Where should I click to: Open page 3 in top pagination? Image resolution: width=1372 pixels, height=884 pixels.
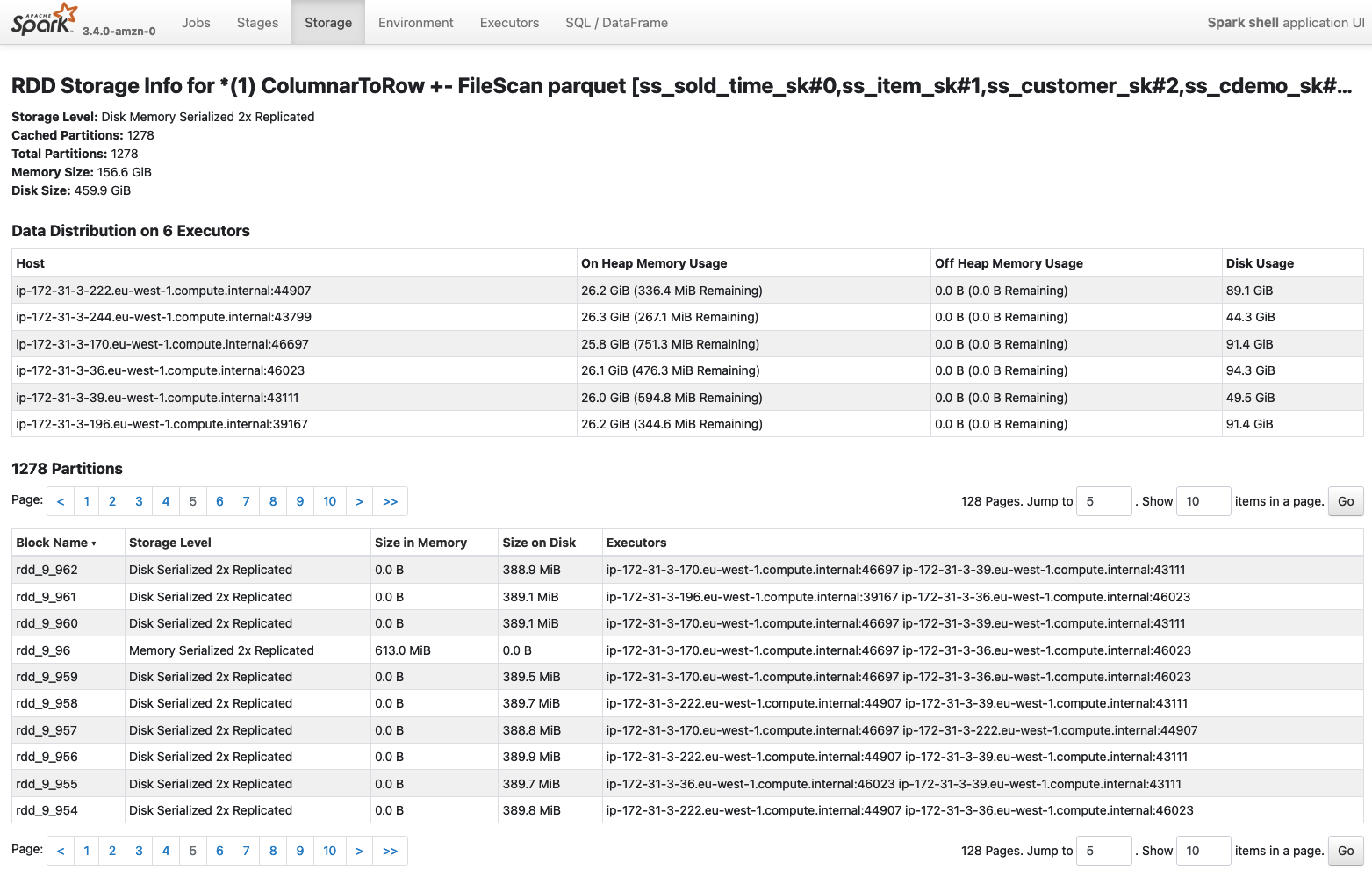139,501
